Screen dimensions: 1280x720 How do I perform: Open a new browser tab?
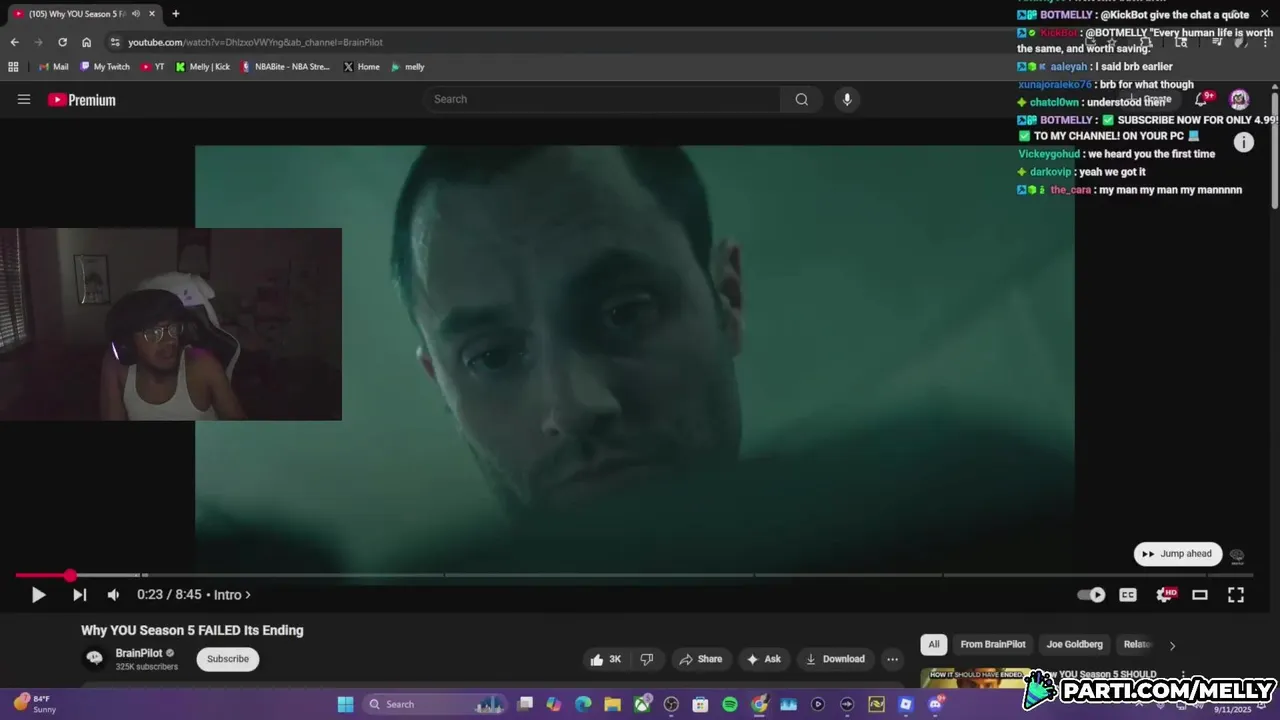click(175, 14)
